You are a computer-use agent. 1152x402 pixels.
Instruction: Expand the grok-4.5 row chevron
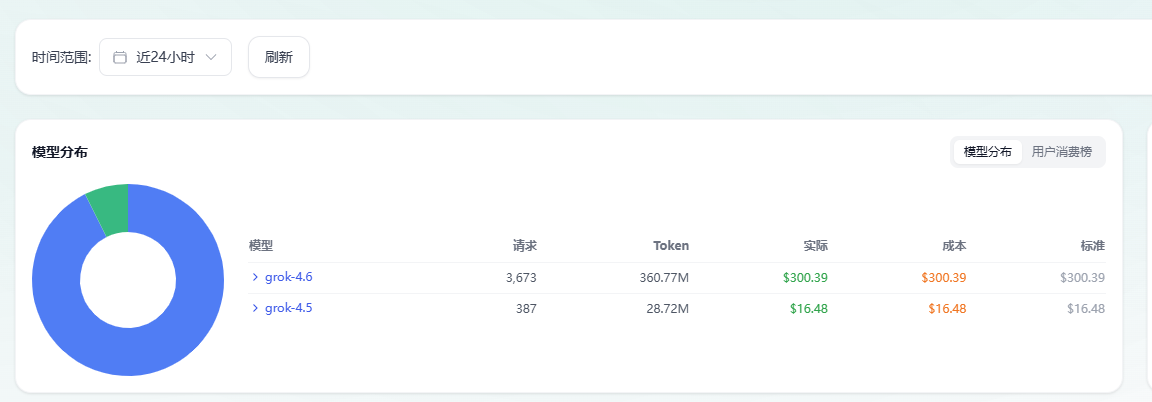255,308
